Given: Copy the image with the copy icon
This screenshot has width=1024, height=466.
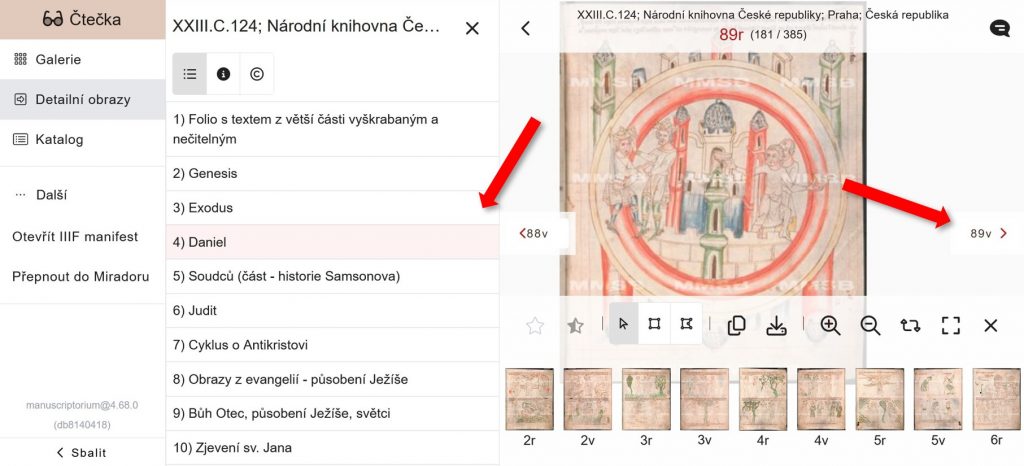Looking at the screenshot, I should [737, 325].
